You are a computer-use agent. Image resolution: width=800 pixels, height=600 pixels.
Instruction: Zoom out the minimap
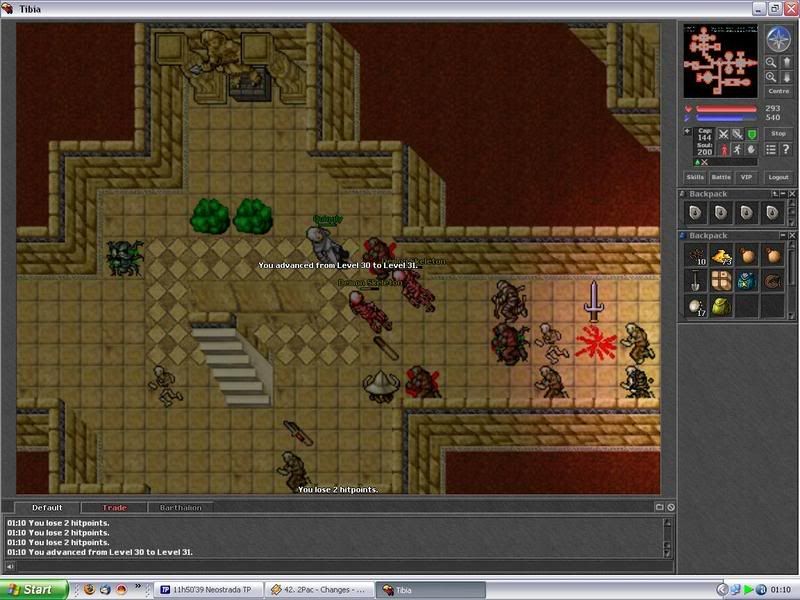[771, 62]
